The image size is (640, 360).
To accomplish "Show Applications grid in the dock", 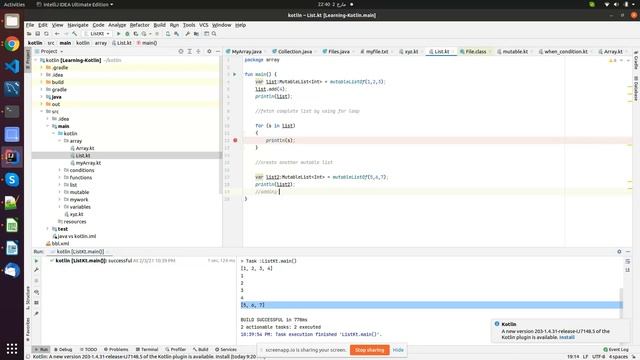I will (12, 349).
